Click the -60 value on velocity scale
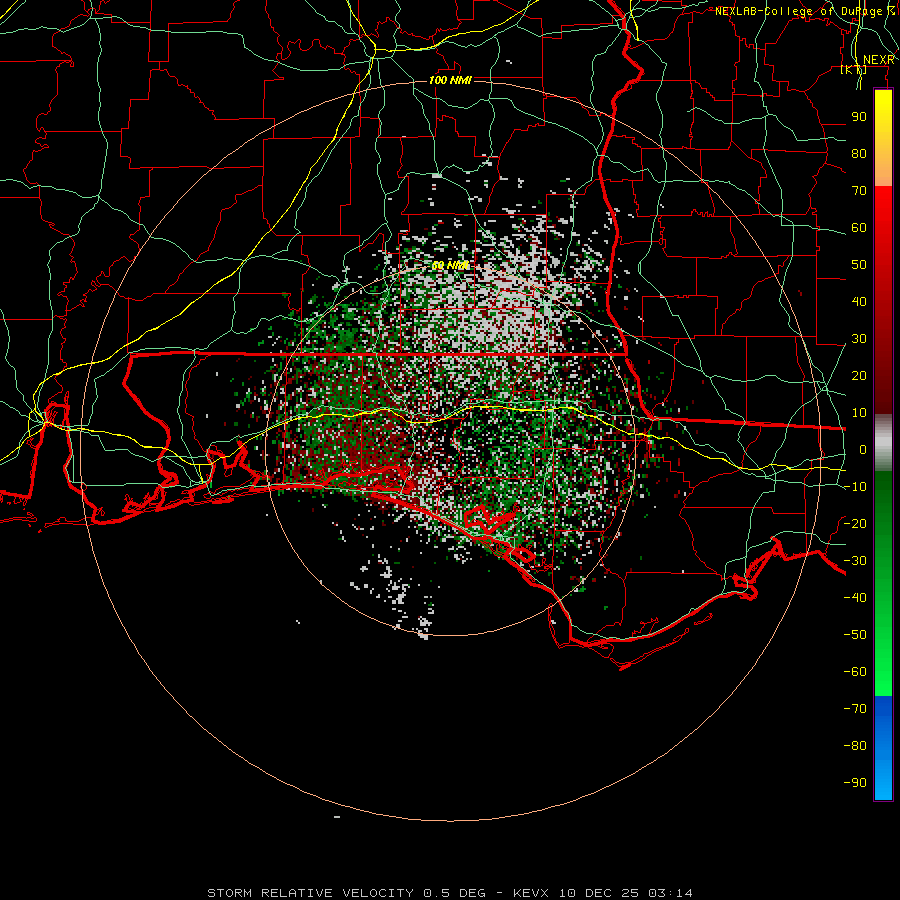The width and height of the screenshot is (900, 900). click(x=855, y=672)
